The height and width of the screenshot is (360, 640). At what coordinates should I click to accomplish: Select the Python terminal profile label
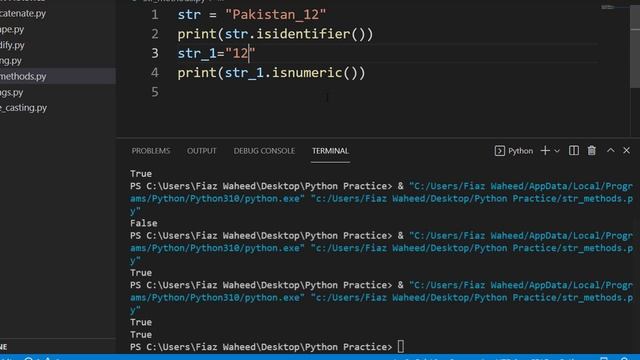[x=513, y=151]
